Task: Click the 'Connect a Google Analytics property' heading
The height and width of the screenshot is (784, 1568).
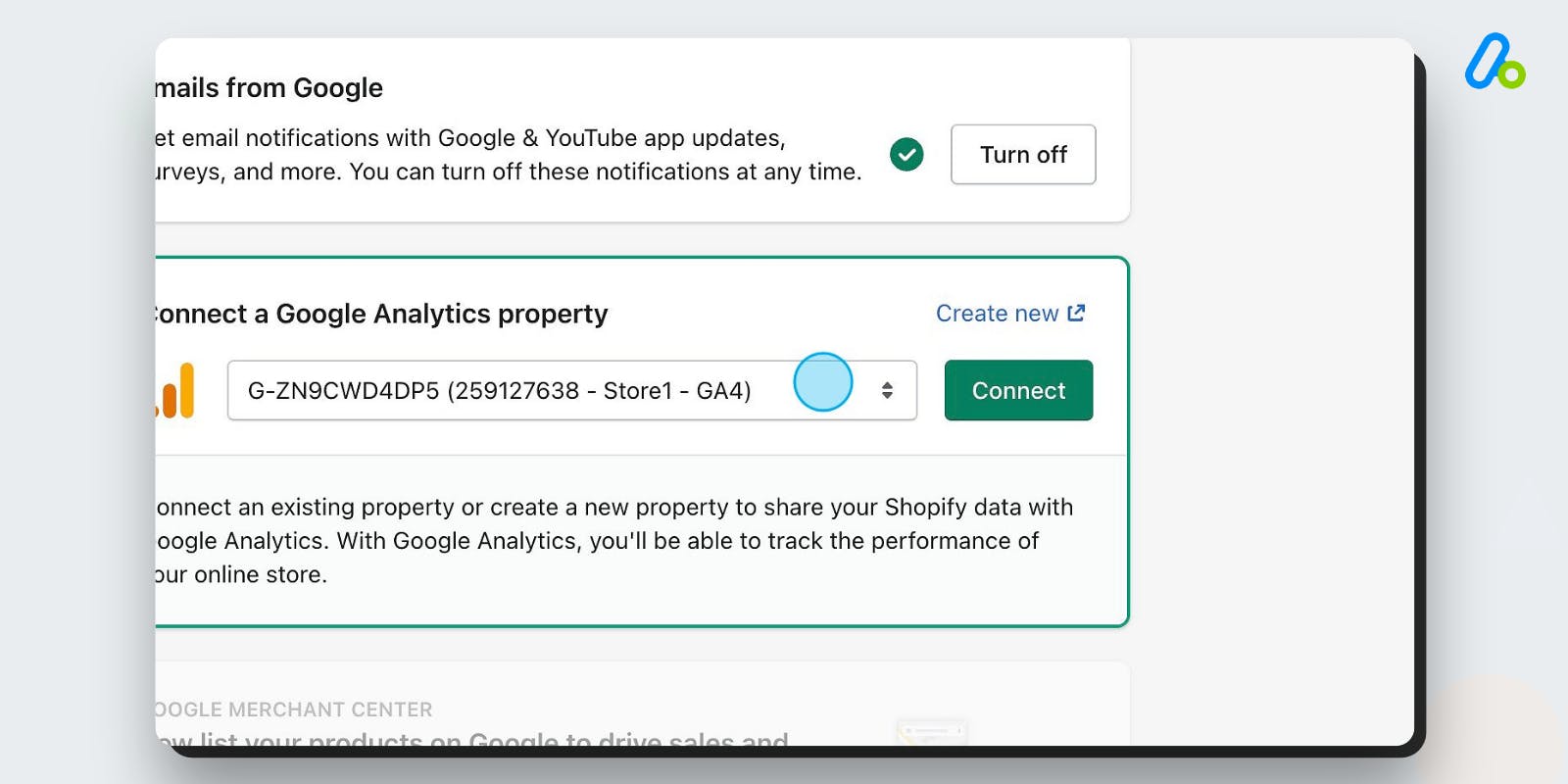Action: 381,314
